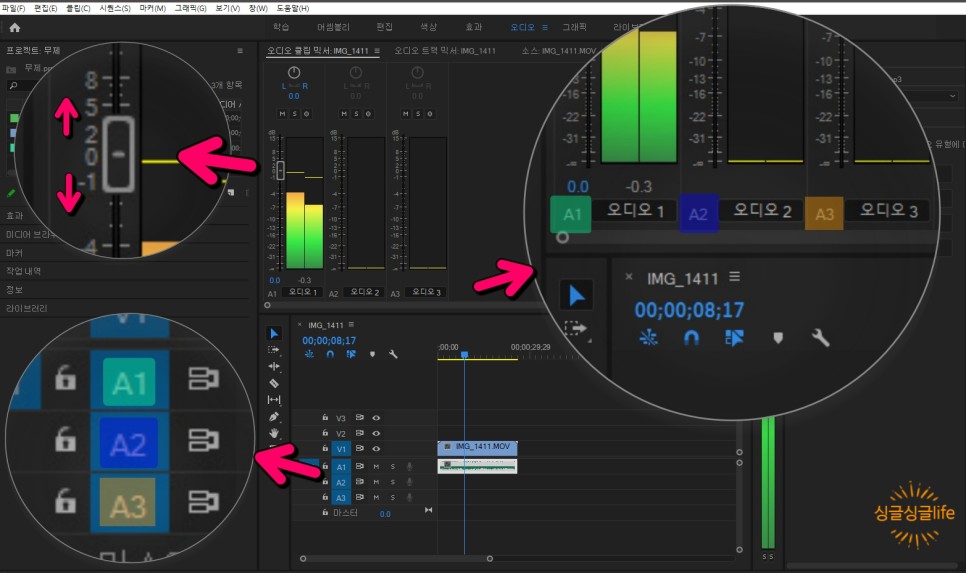Select the Track Select Forward tool
This screenshot has height=573, width=966.
(274, 350)
